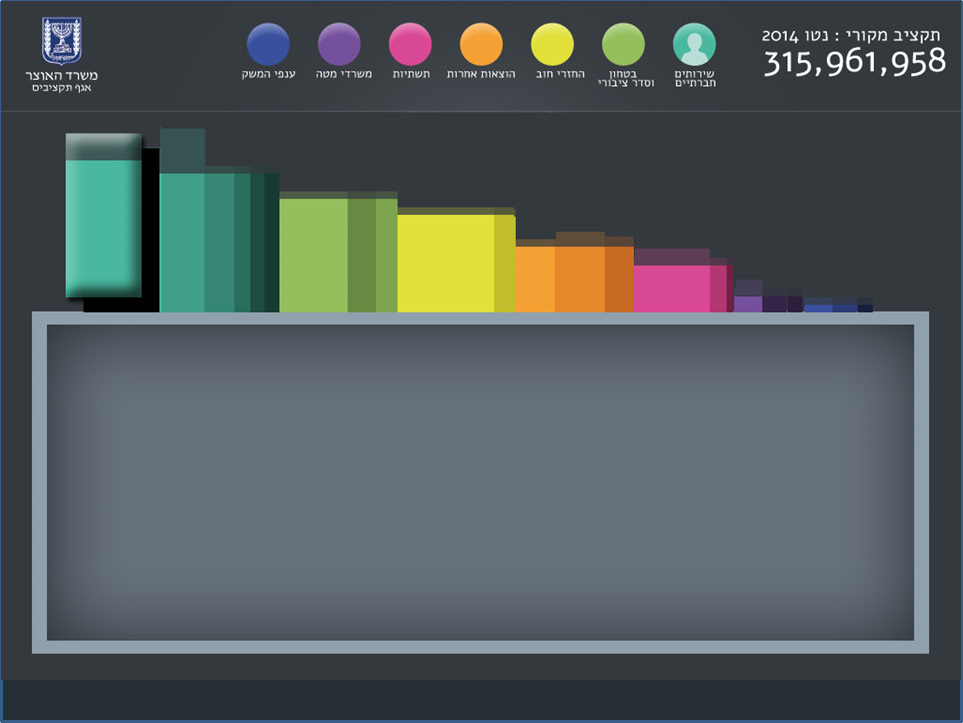The image size is (963, 723).
Task: Click the Ministry of Finance emblem logo
Action: 61,41
